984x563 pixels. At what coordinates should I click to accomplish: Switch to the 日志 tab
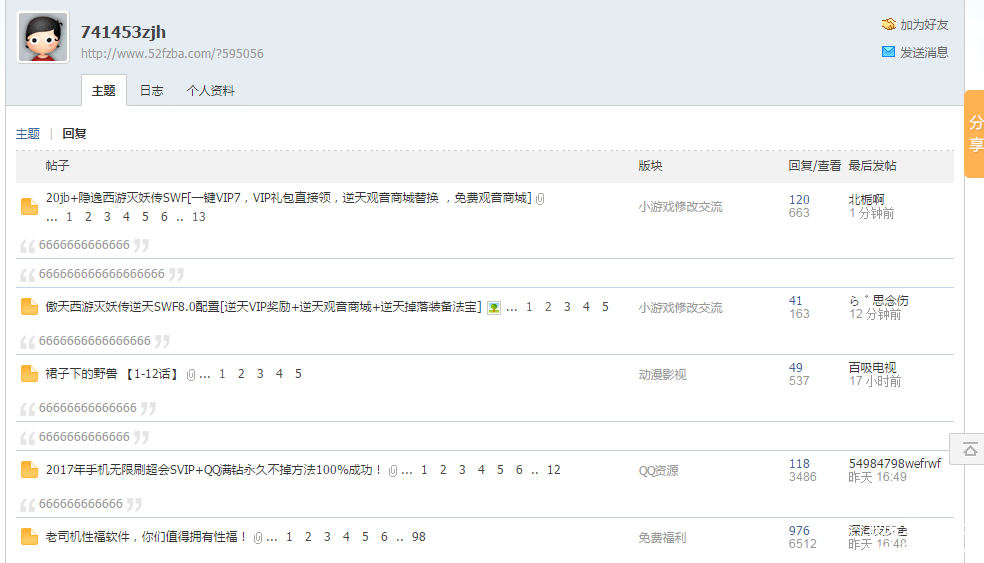151,90
